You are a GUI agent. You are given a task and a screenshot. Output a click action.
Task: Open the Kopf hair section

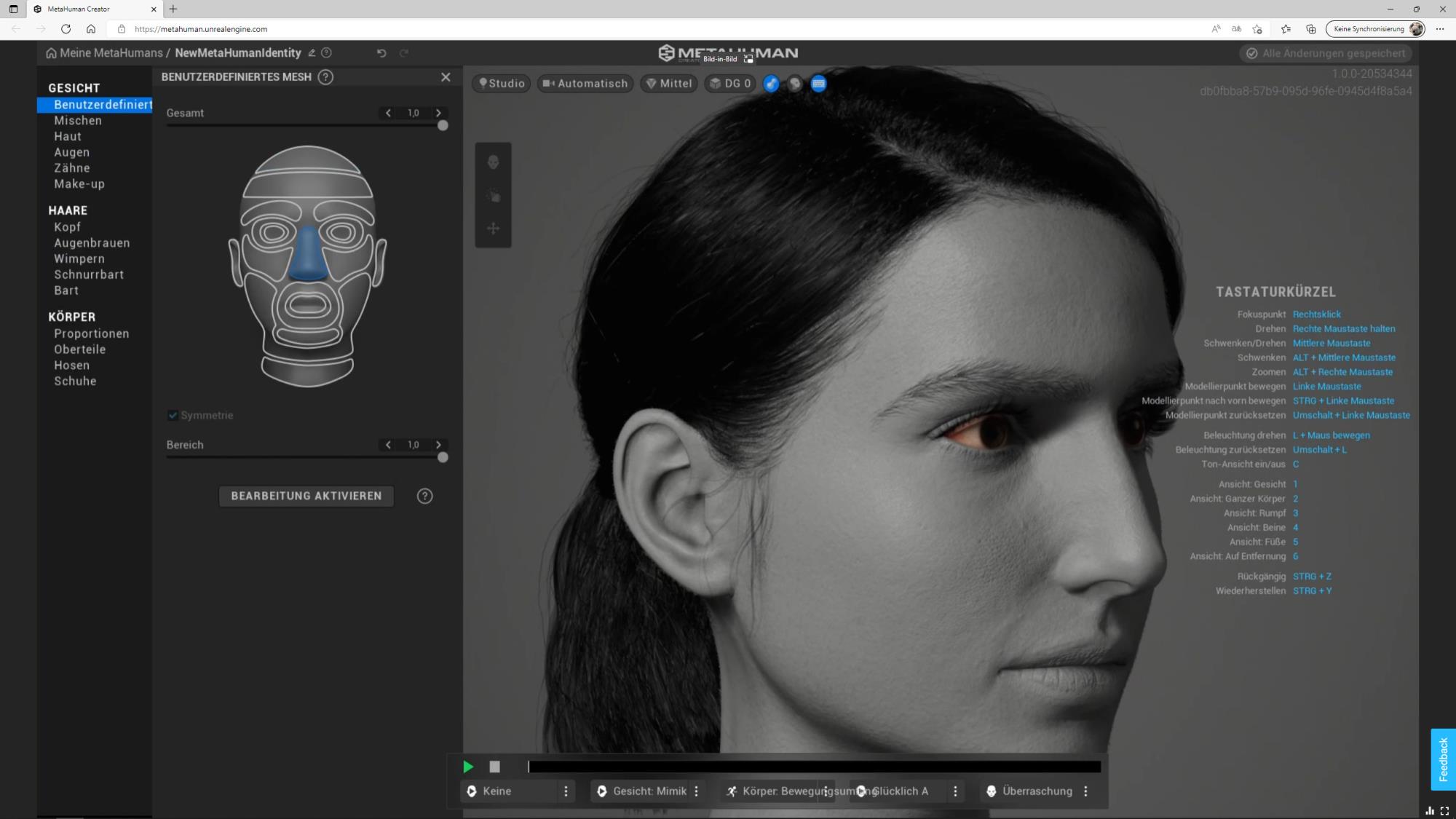point(67,227)
